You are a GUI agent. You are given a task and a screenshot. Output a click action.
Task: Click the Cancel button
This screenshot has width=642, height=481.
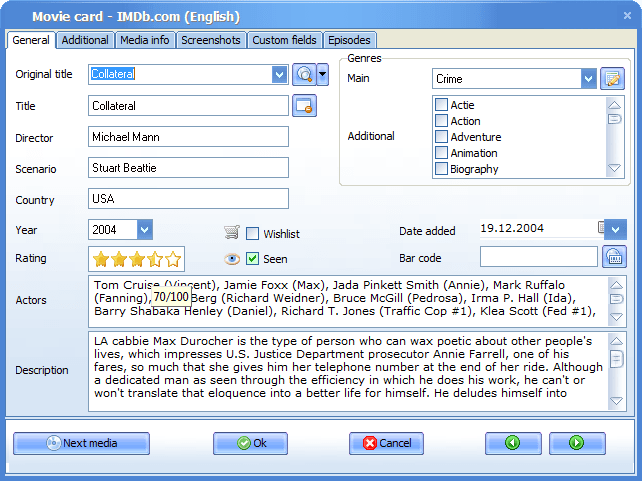click(386, 443)
